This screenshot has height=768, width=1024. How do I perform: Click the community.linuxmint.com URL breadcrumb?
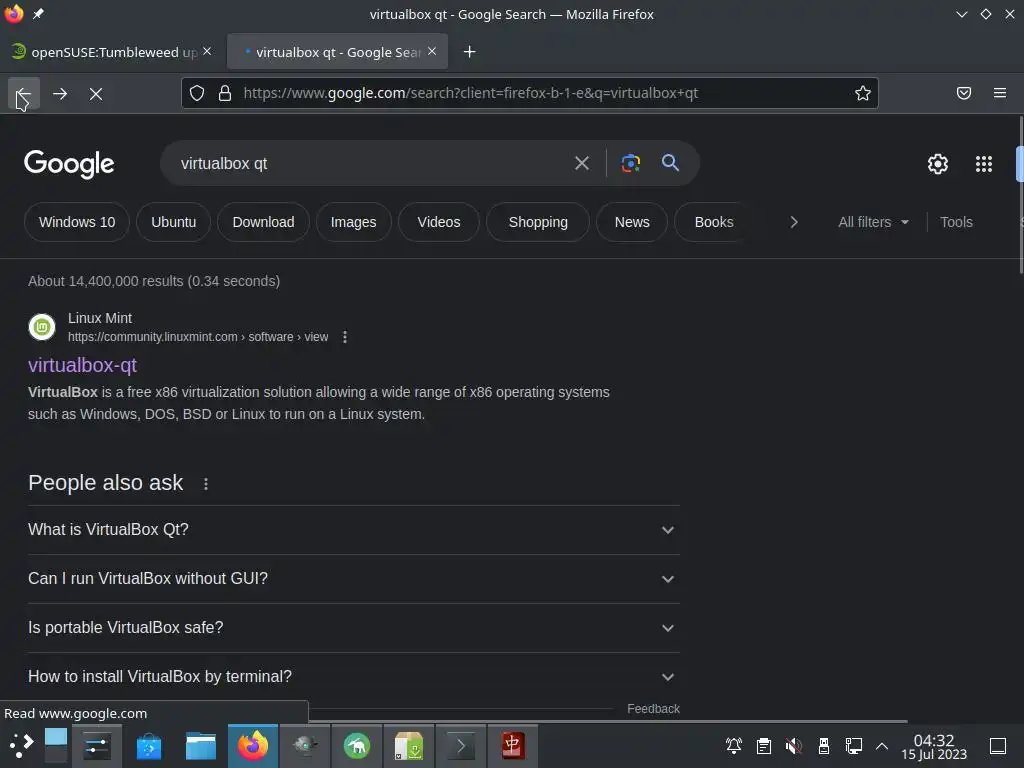(198, 337)
